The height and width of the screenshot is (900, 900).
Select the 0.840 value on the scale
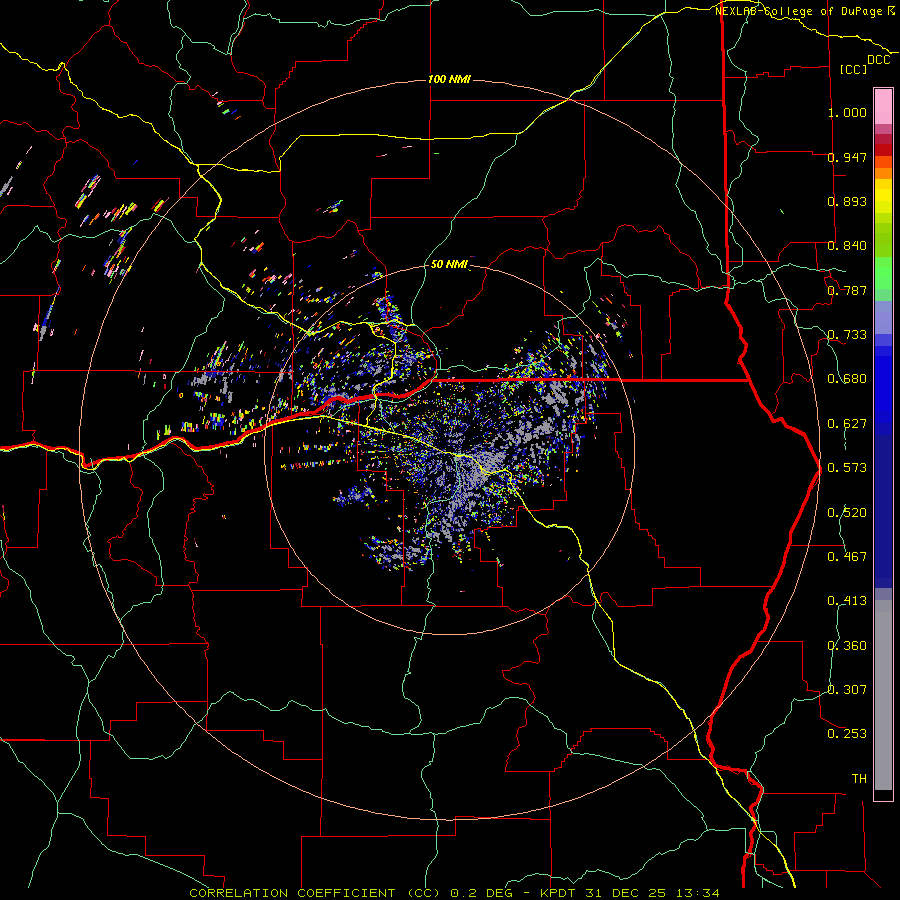[x=847, y=246]
